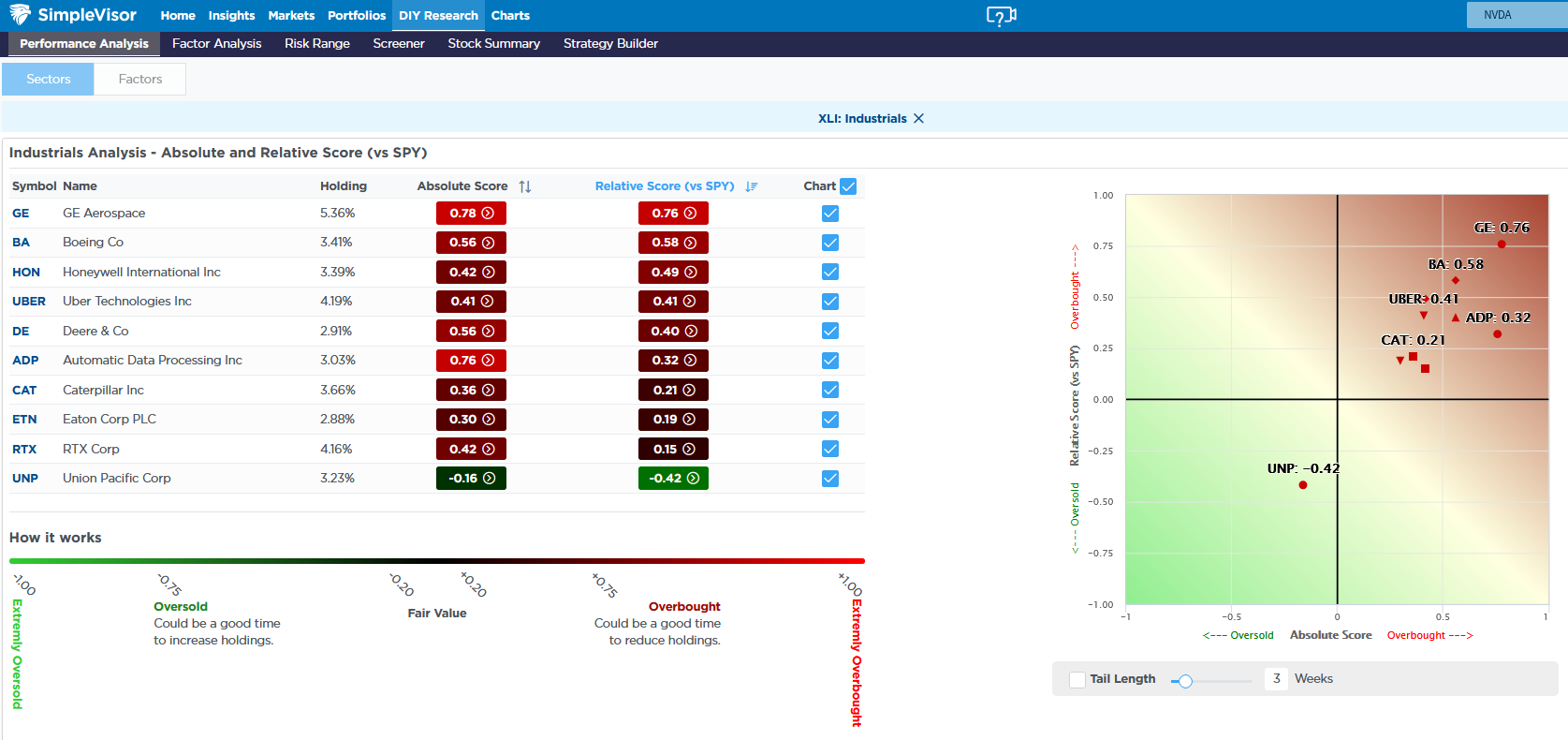Open ADP relative score 0.32 arrow
1568x740 pixels.
point(689,361)
